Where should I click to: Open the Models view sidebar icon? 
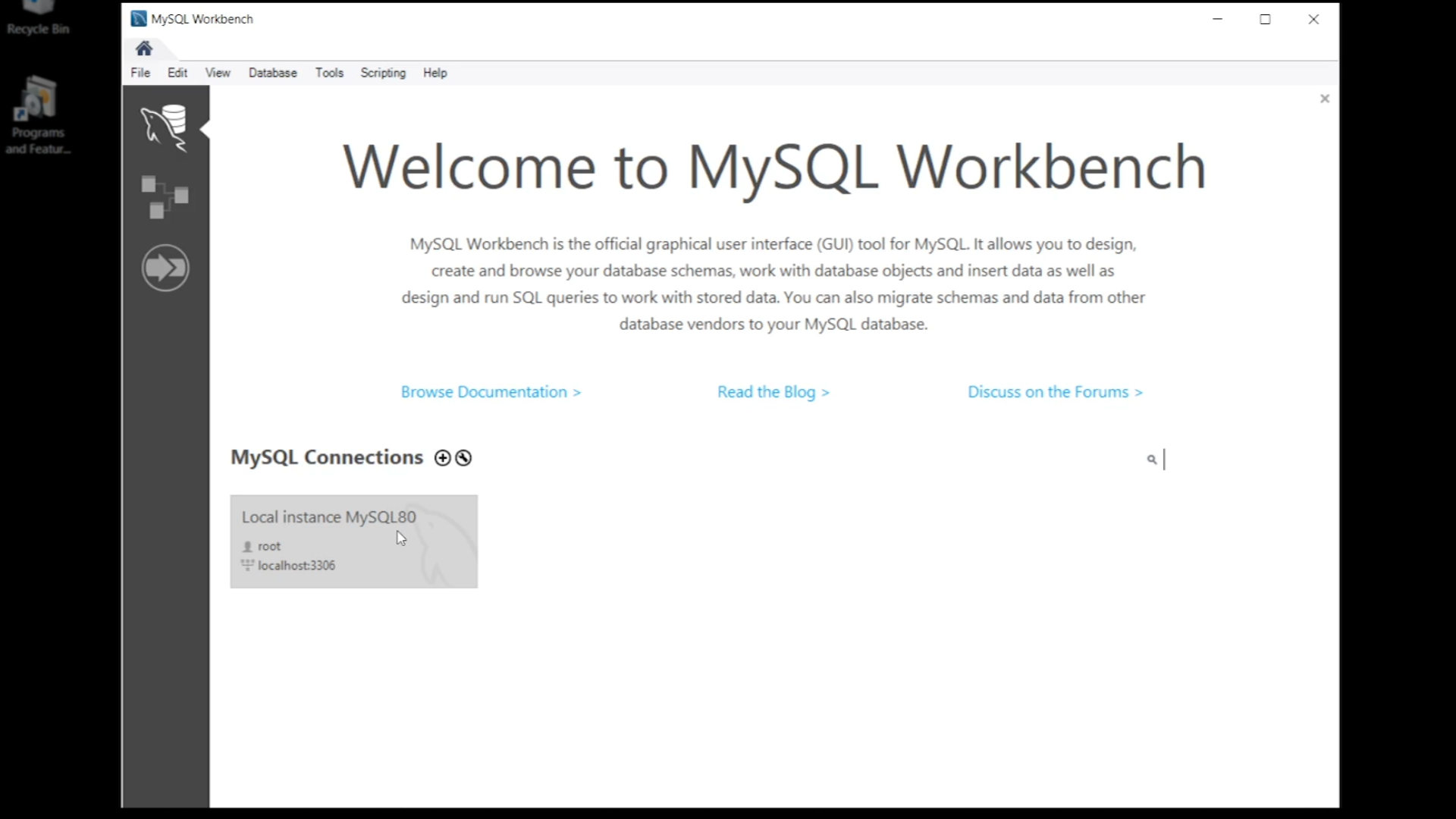pyautogui.click(x=165, y=197)
